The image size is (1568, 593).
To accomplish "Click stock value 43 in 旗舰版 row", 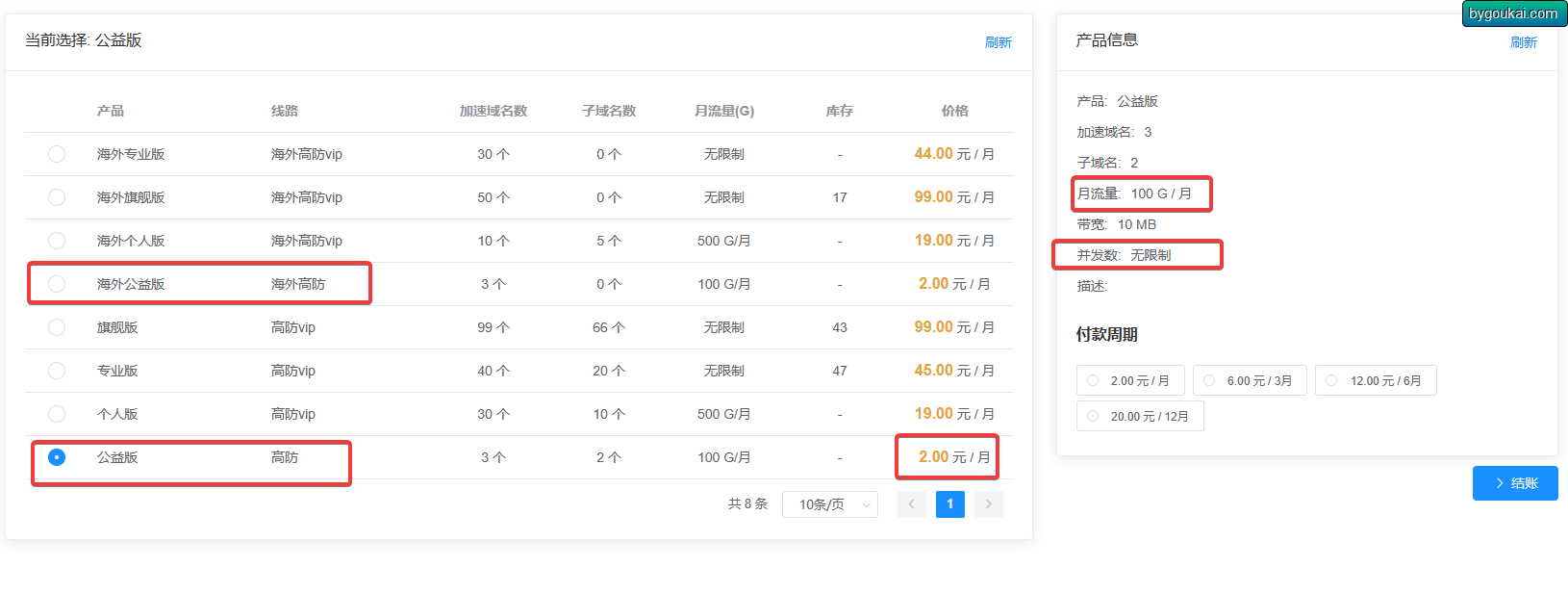I will click(840, 327).
